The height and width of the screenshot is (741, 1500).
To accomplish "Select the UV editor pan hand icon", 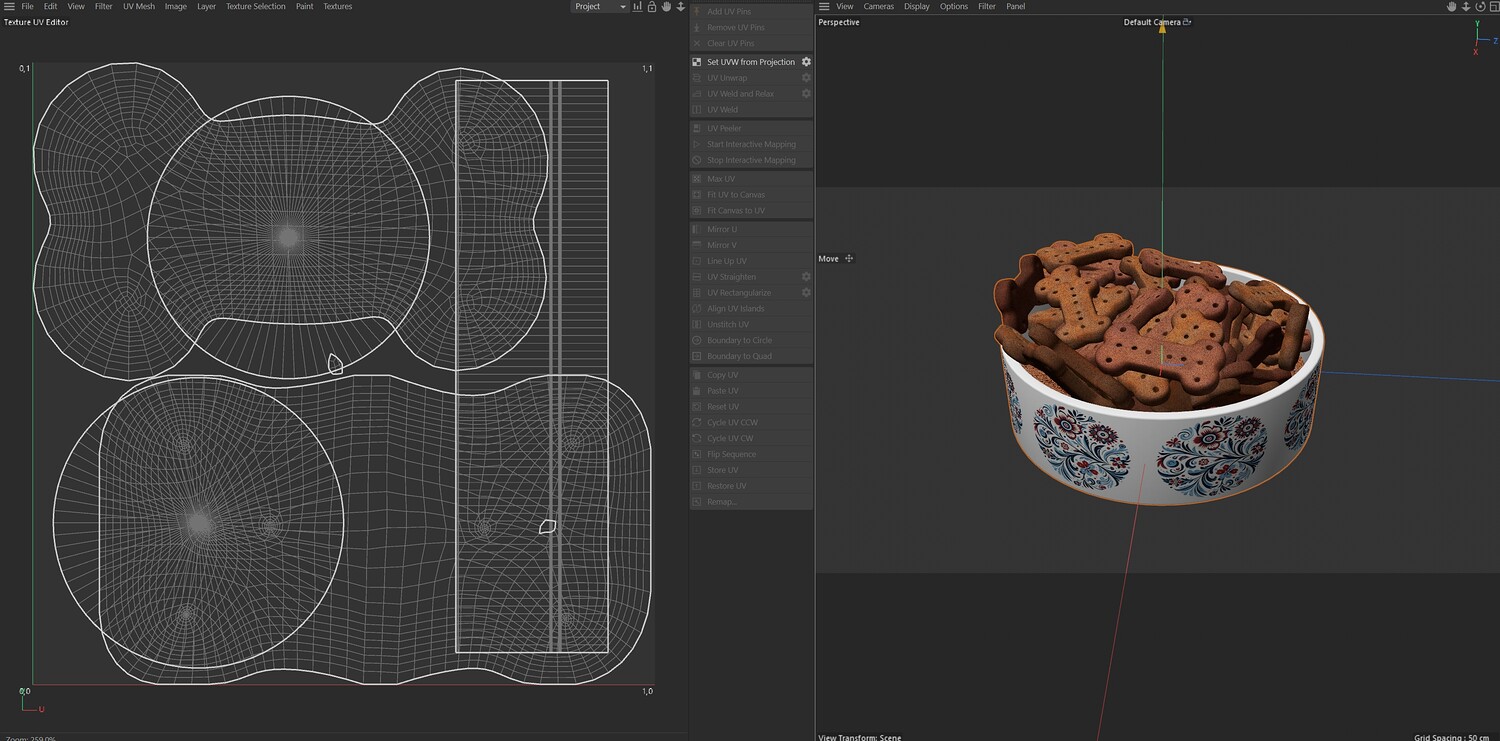I will coord(666,6).
